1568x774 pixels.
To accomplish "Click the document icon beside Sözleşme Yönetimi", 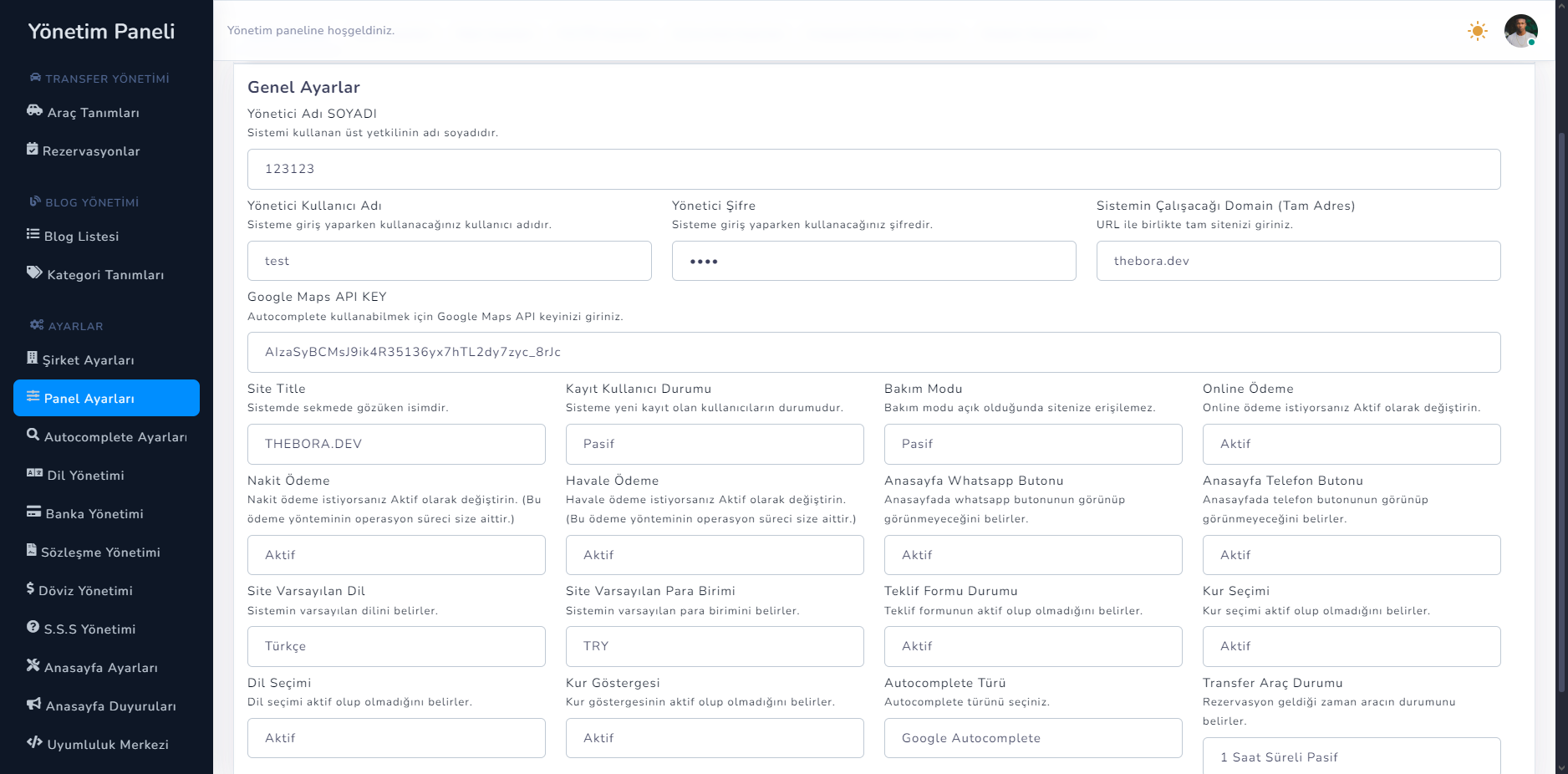I will 32,550.
